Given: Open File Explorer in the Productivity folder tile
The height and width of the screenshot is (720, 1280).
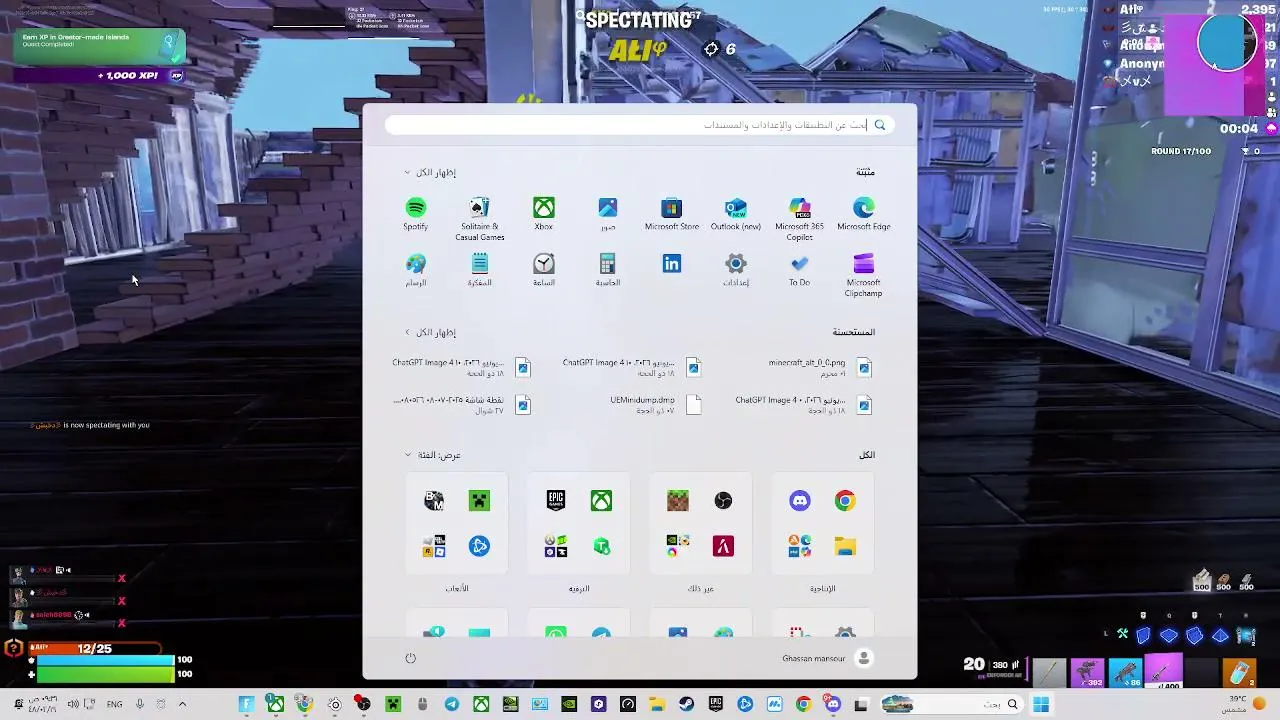Looking at the screenshot, I should pos(845,546).
